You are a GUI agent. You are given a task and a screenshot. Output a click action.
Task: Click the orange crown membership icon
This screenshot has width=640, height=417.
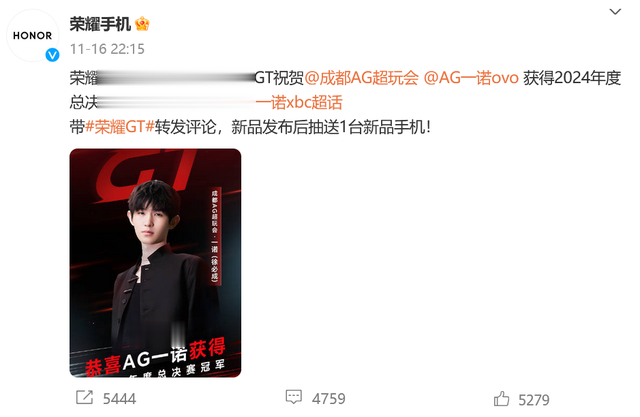point(142,24)
